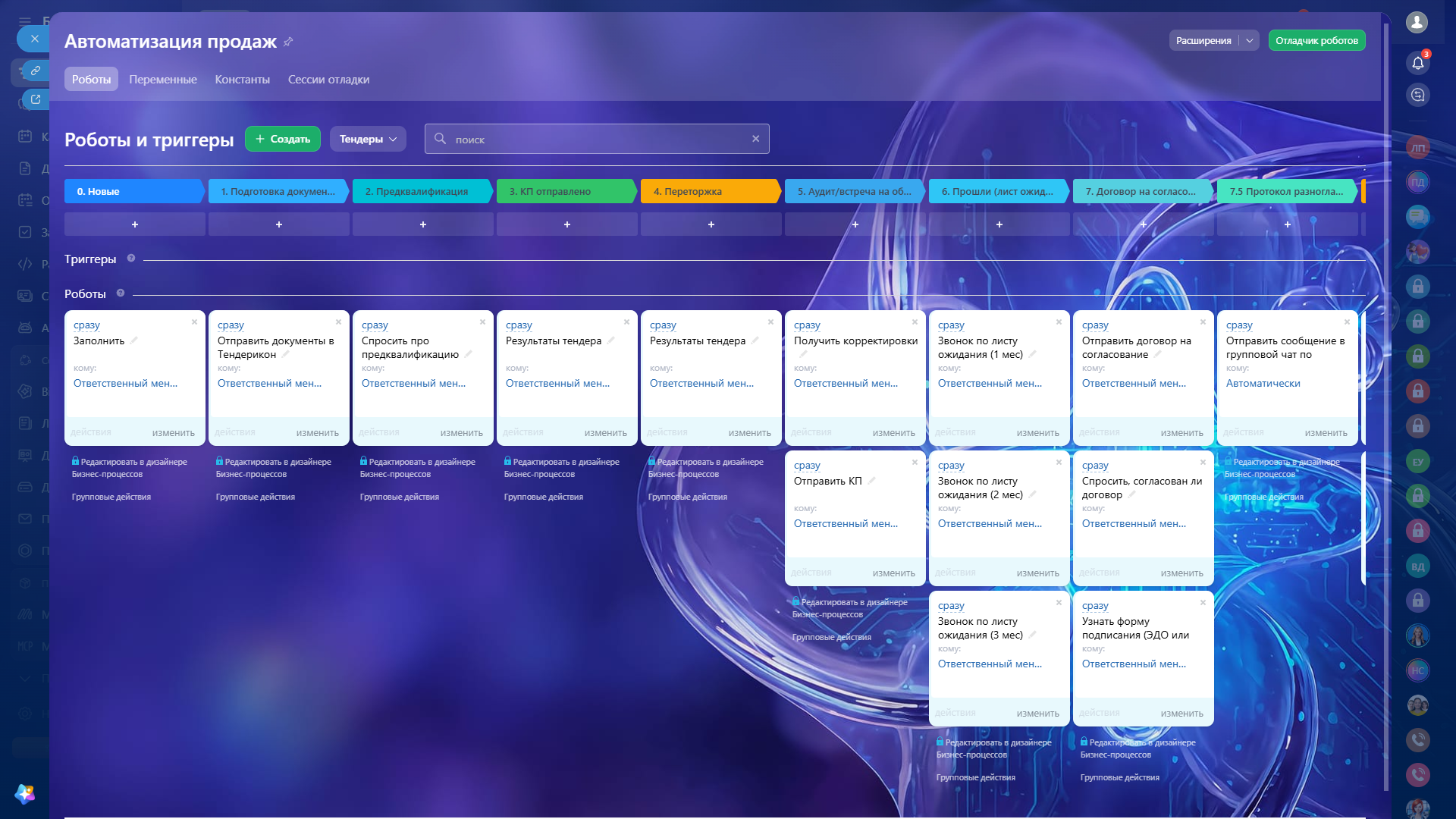Open the ВД chat avatar in sidebar
This screenshot has width=1456, height=819.
click(1417, 566)
